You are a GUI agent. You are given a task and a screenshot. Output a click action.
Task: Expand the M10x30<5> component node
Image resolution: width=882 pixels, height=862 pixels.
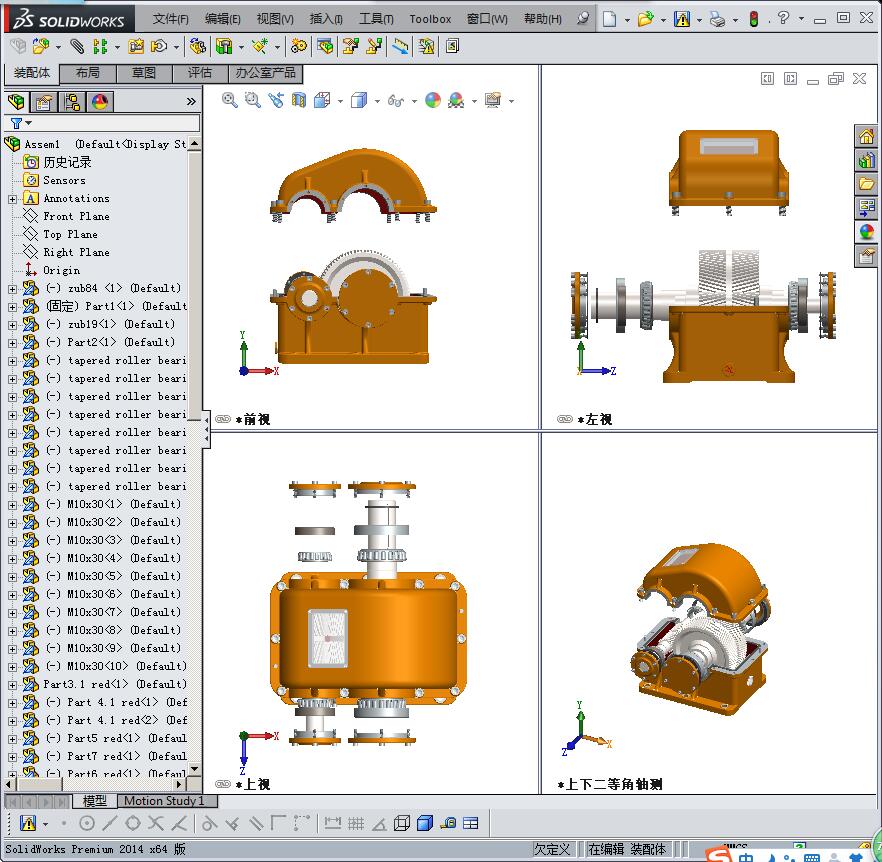(12, 577)
